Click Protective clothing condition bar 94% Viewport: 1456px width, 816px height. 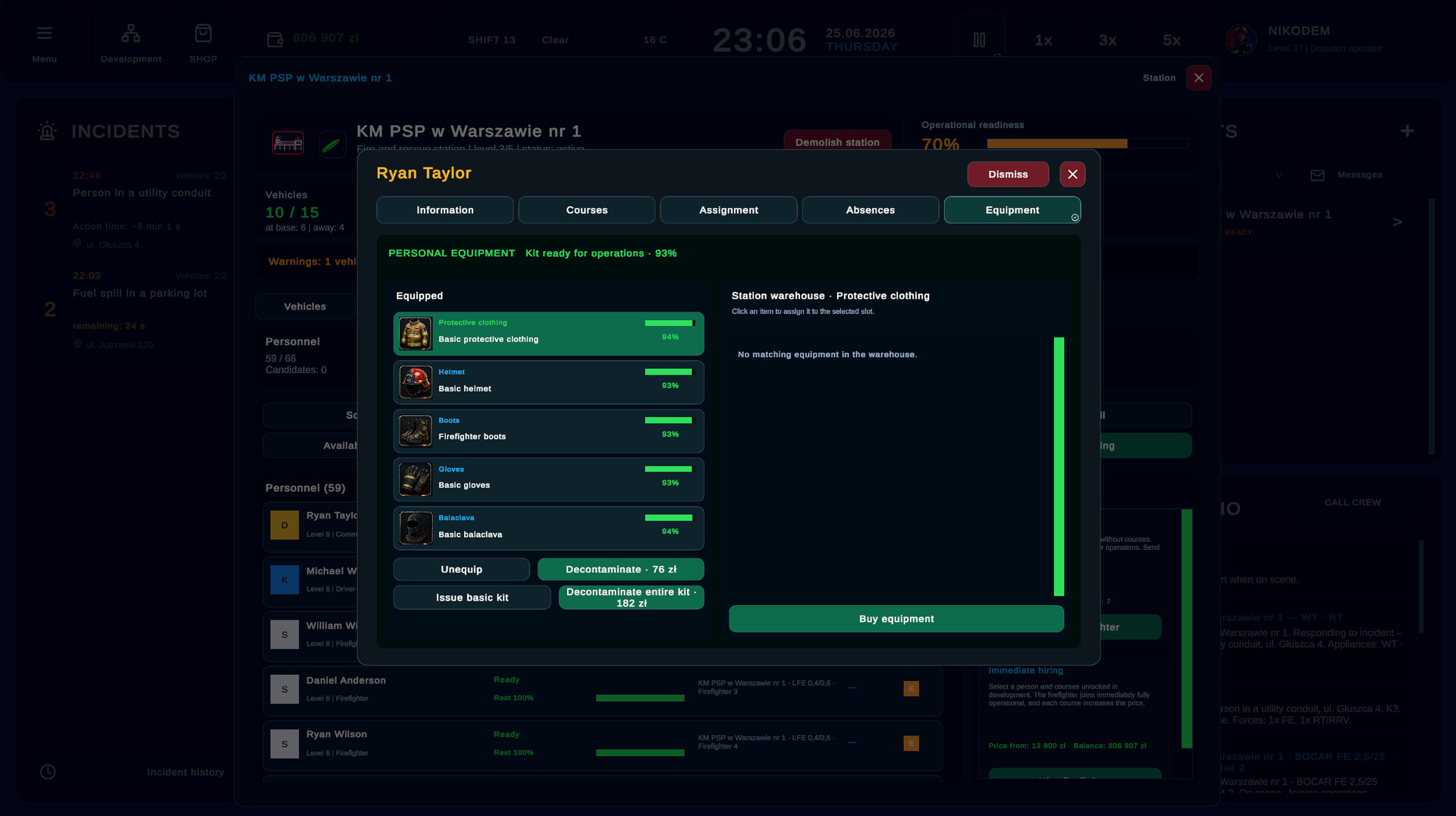pyautogui.click(x=670, y=323)
